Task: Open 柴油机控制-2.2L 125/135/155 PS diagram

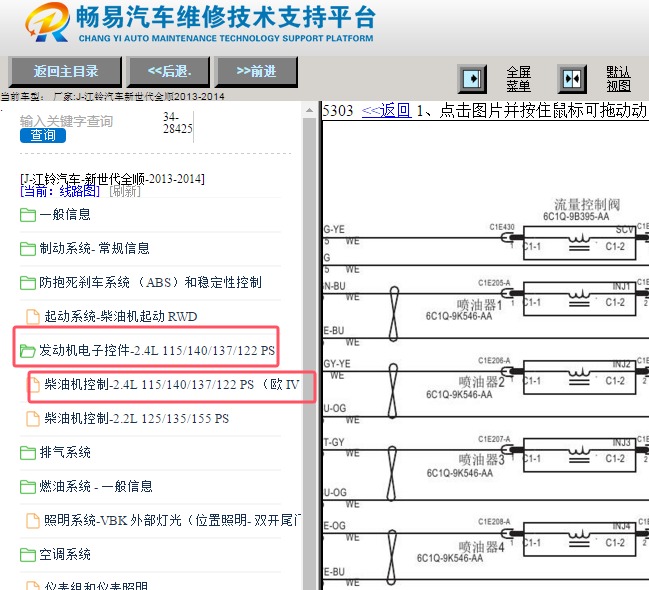Action: pos(136,418)
